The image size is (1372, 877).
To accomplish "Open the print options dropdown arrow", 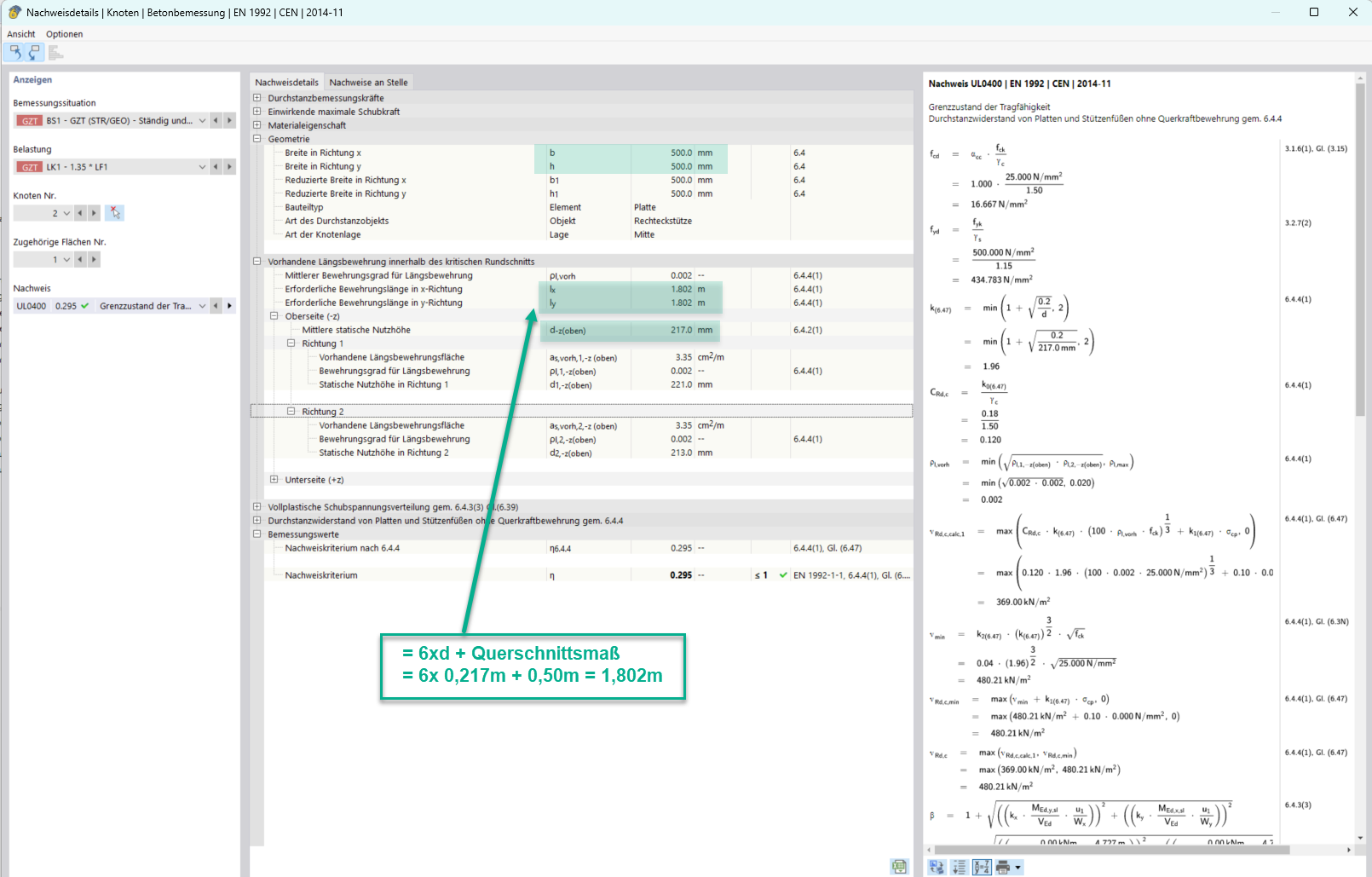I will point(1017,868).
